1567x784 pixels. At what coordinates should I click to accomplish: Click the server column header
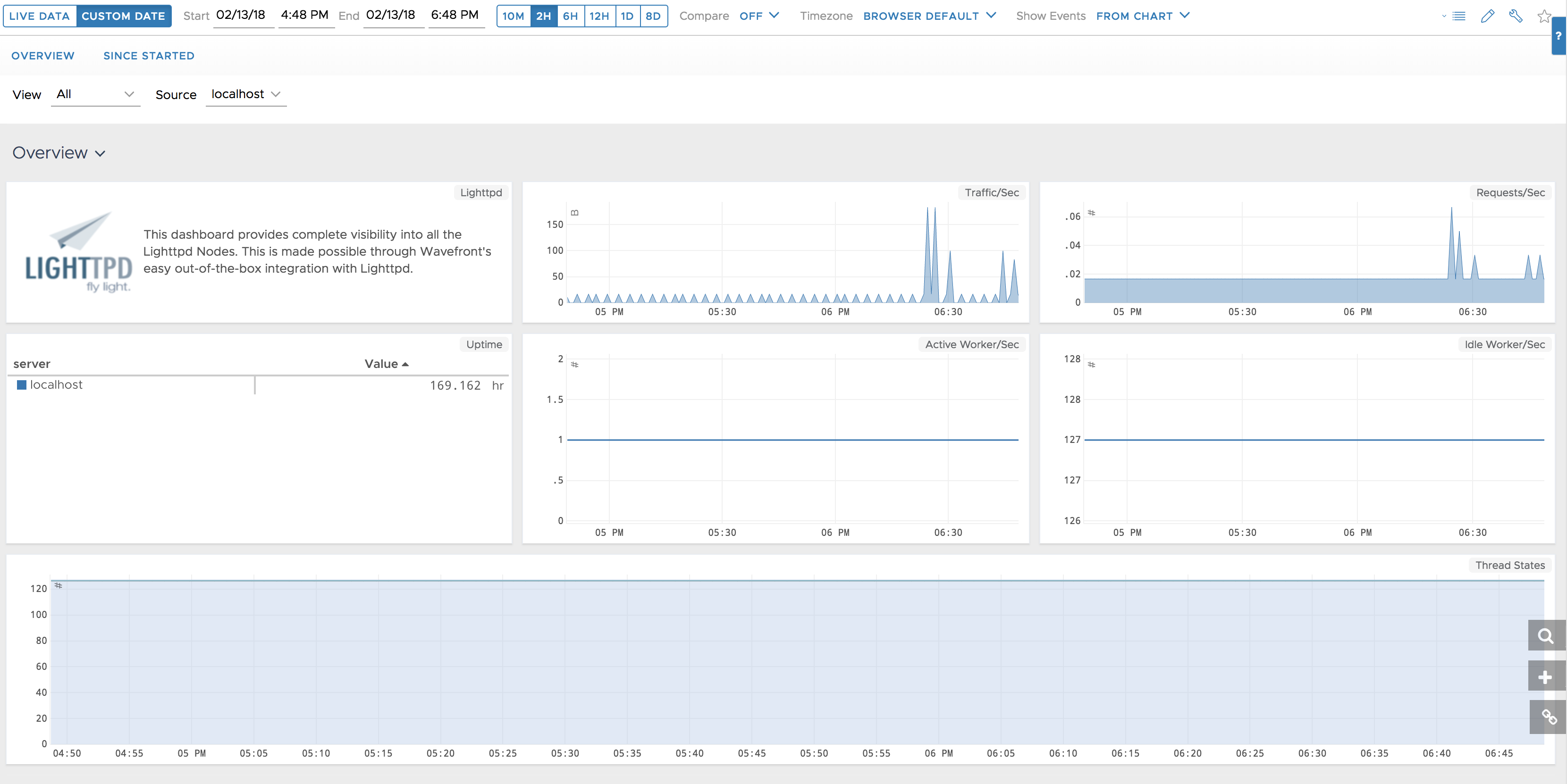coord(32,364)
